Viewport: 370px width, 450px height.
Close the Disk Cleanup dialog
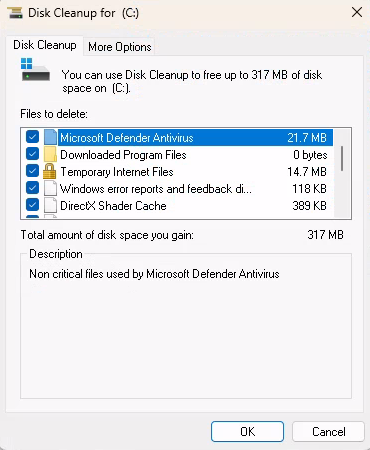click(357, 13)
